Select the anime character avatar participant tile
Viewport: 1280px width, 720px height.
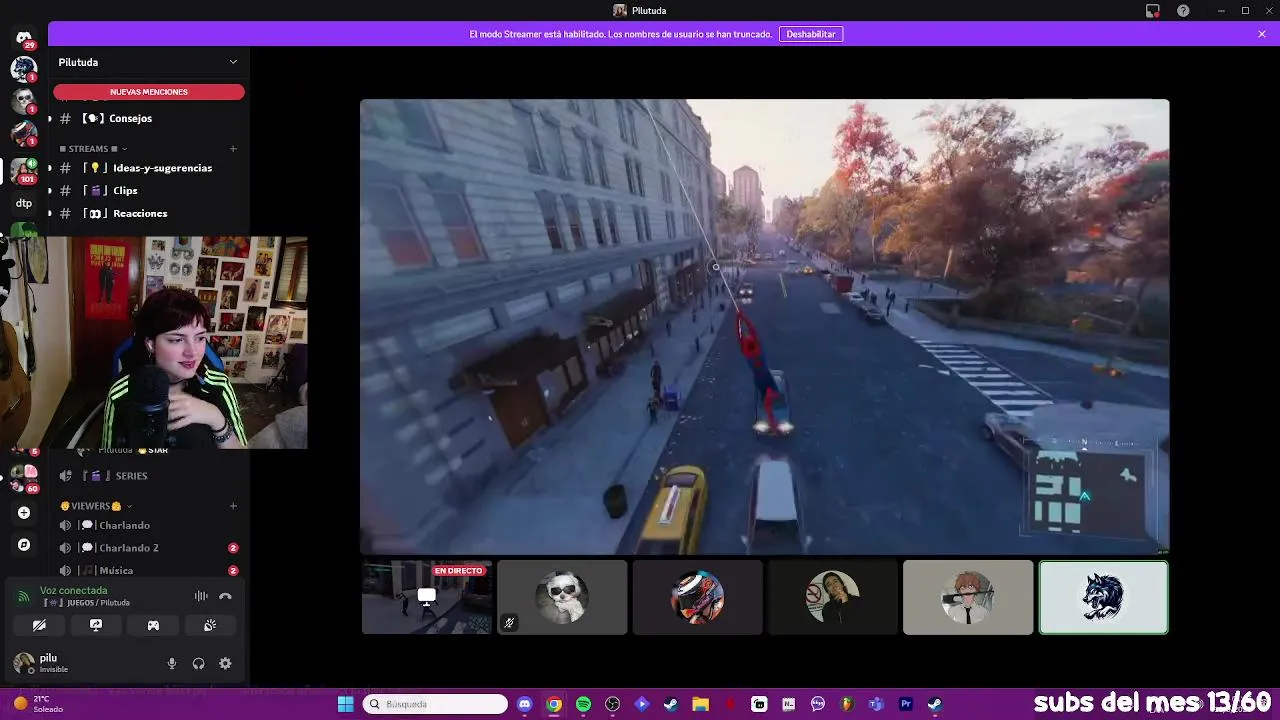point(968,598)
